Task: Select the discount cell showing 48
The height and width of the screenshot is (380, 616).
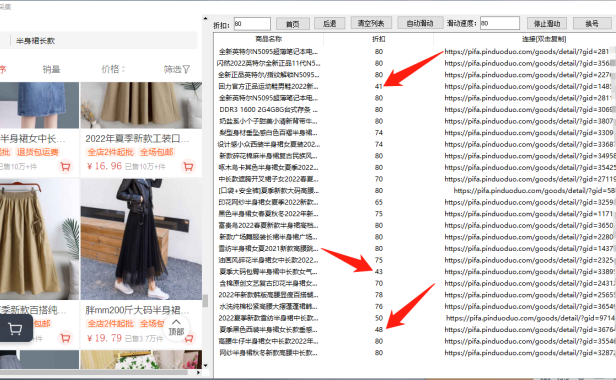Action: [379, 329]
